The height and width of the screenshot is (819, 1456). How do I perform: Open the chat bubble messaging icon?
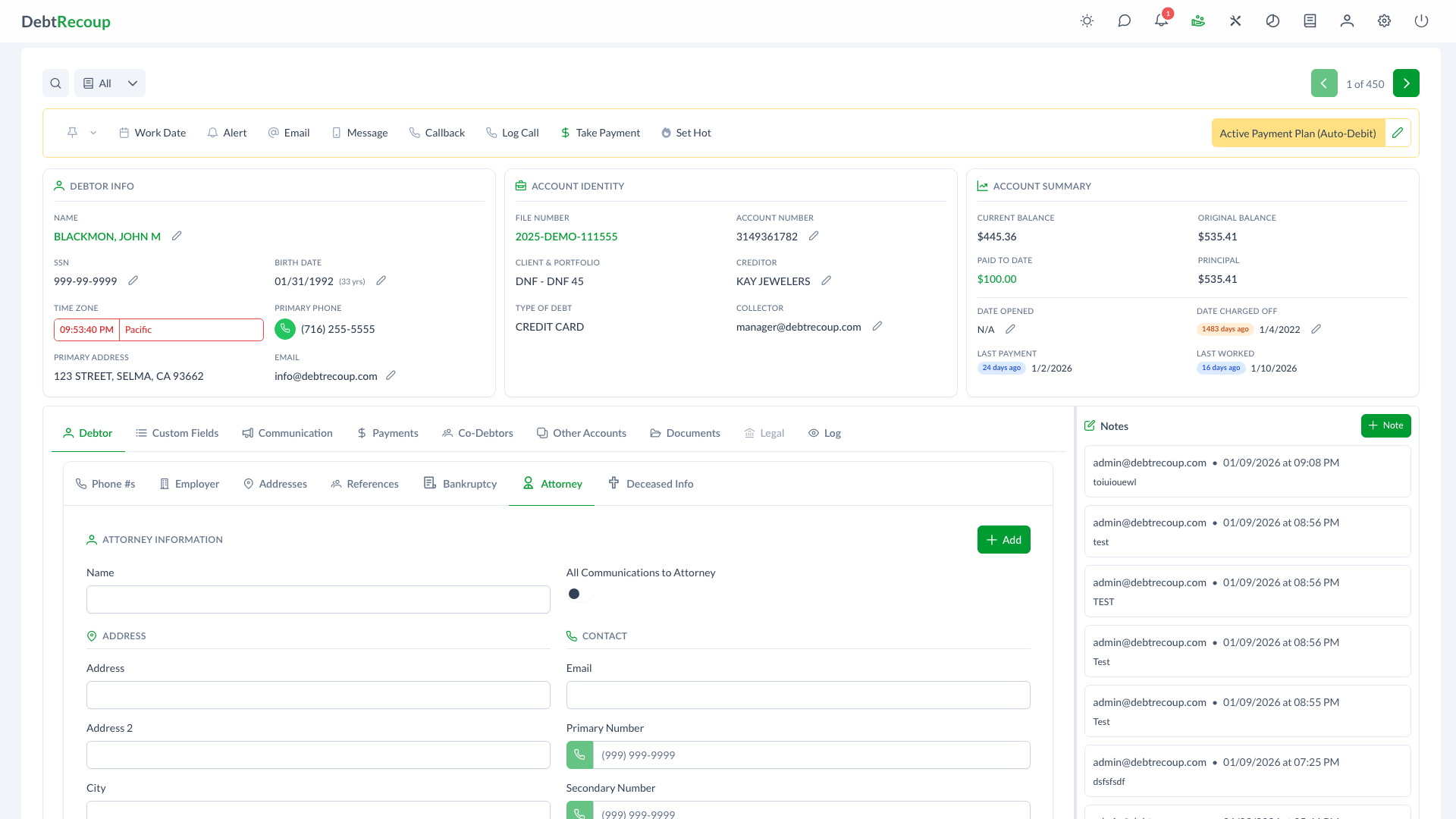[1124, 21]
